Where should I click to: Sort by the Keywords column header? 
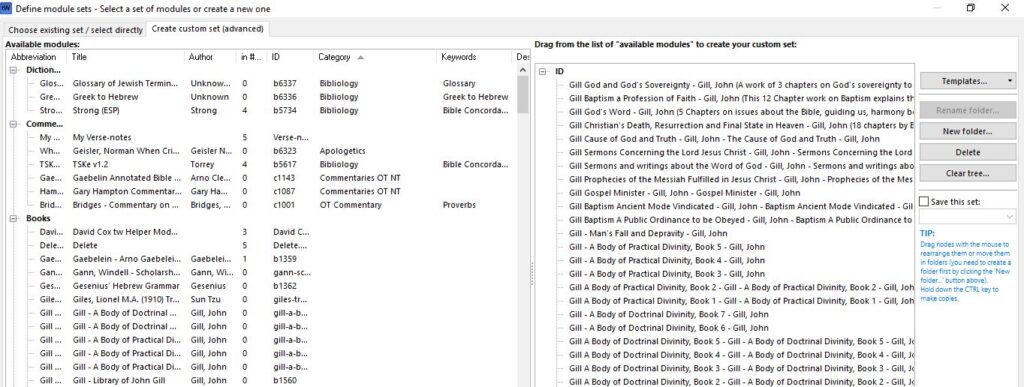(473, 57)
